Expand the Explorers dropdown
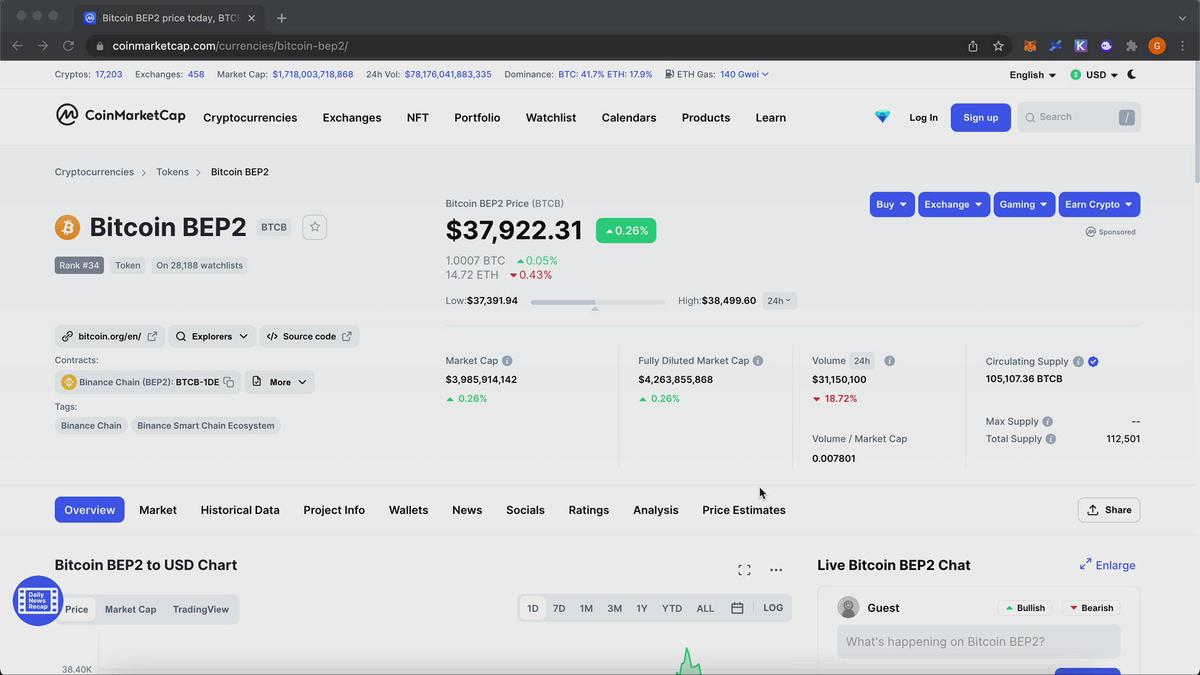The width and height of the screenshot is (1200, 675). (212, 336)
